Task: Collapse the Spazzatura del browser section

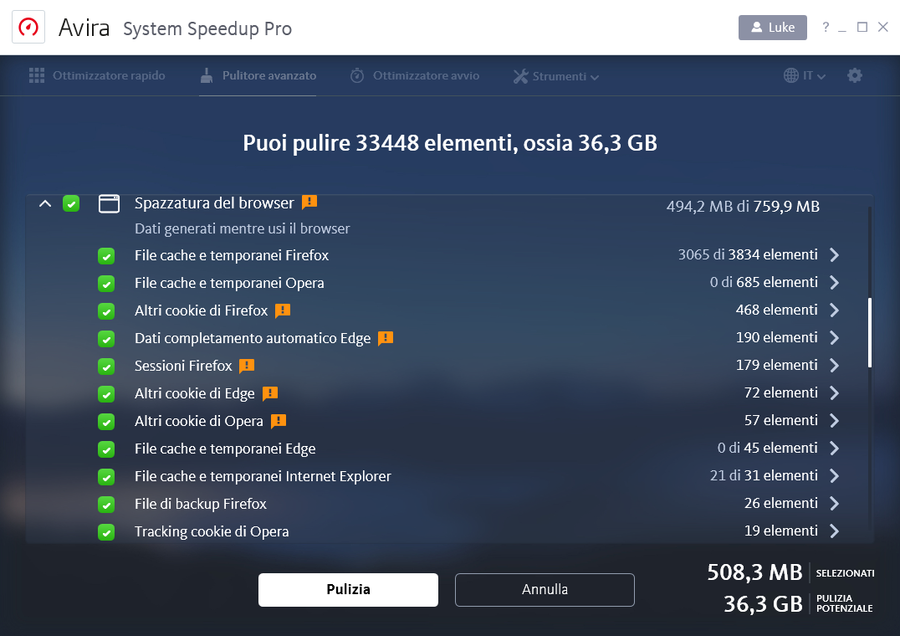Action: (44, 203)
